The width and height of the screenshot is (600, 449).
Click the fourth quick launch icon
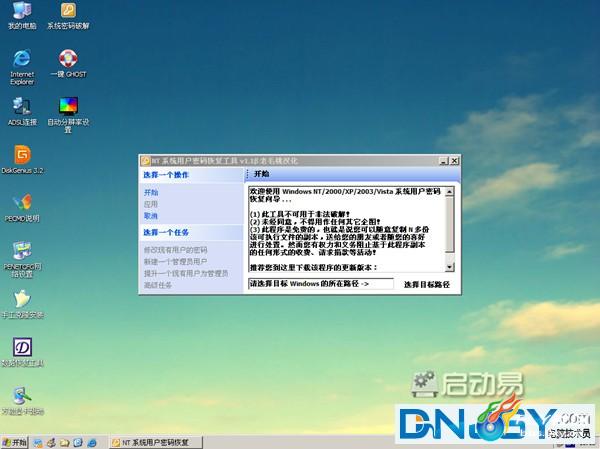78,443
